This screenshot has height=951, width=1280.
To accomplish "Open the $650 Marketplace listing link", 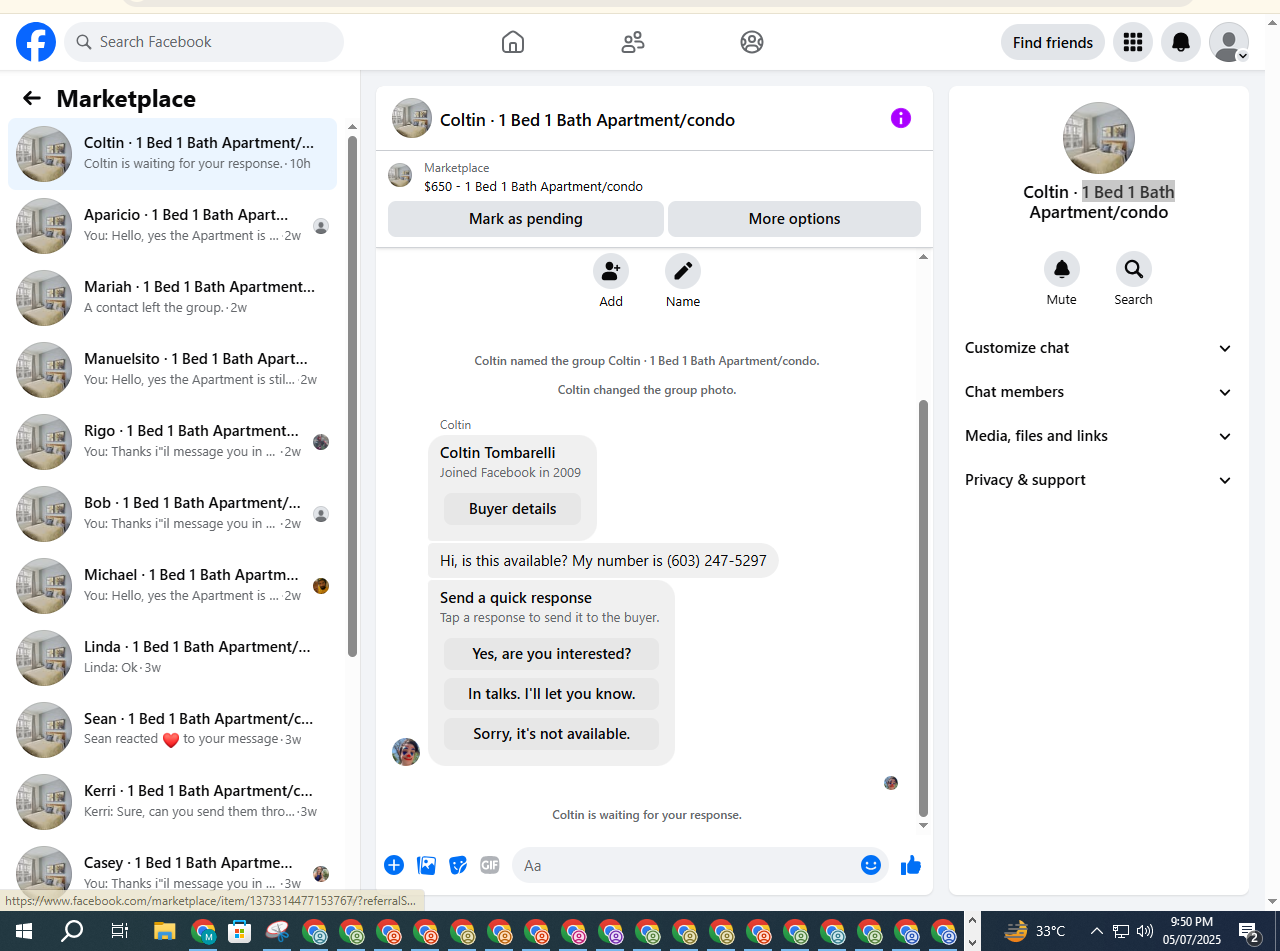I will point(533,187).
